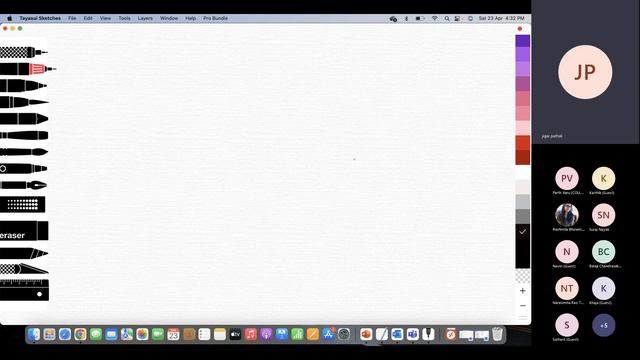Click the N participant avatar in Teams

[x=567, y=252]
